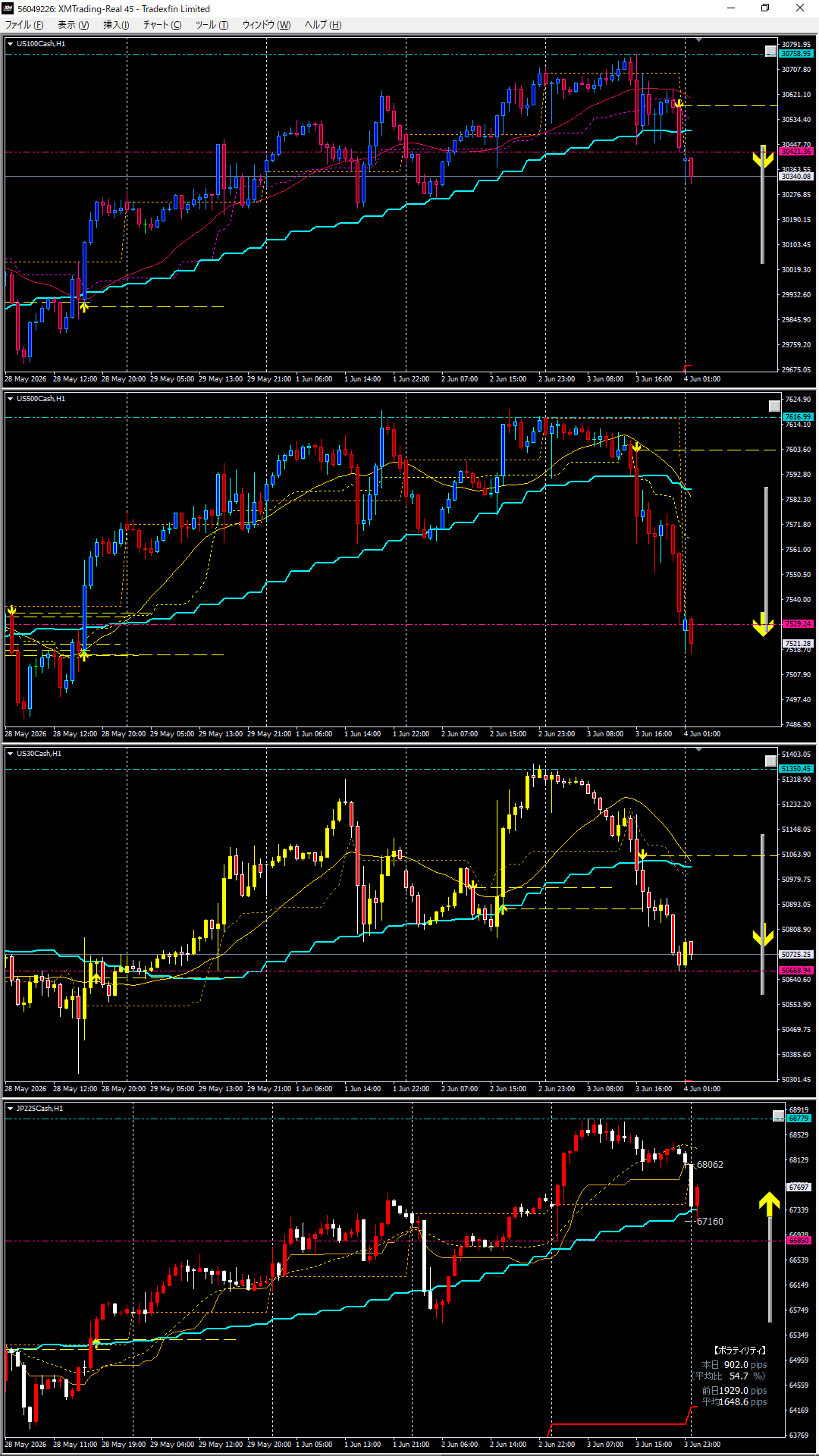
Task: Expand the US100Cash,H1 chart title dropdown arrow
Action: point(10,44)
